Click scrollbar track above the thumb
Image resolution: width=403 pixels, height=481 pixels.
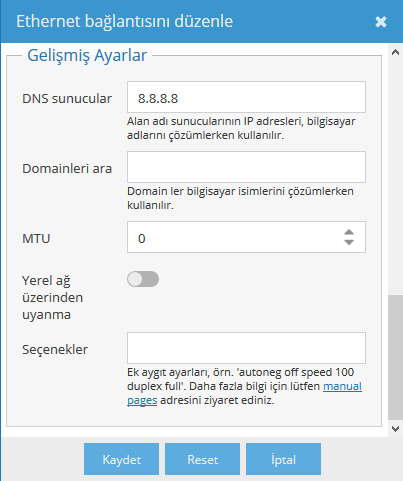[x=395, y=177]
